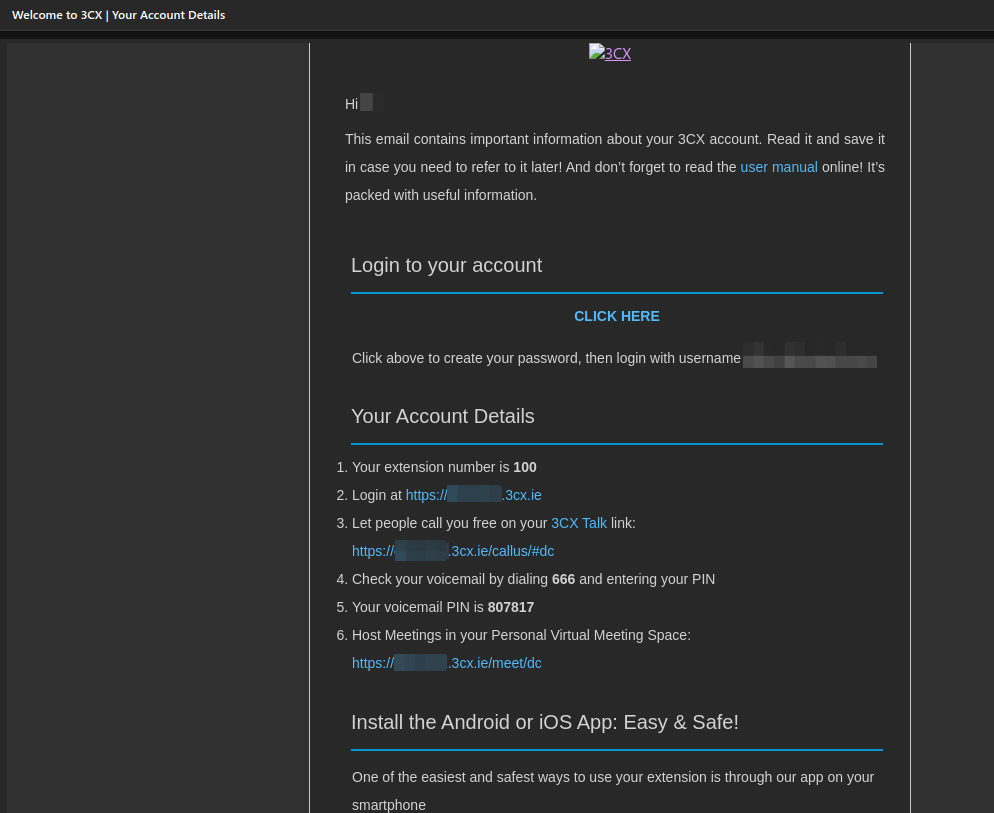Click the 'One of the easiest and safest' paragraph

pos(612,791)
